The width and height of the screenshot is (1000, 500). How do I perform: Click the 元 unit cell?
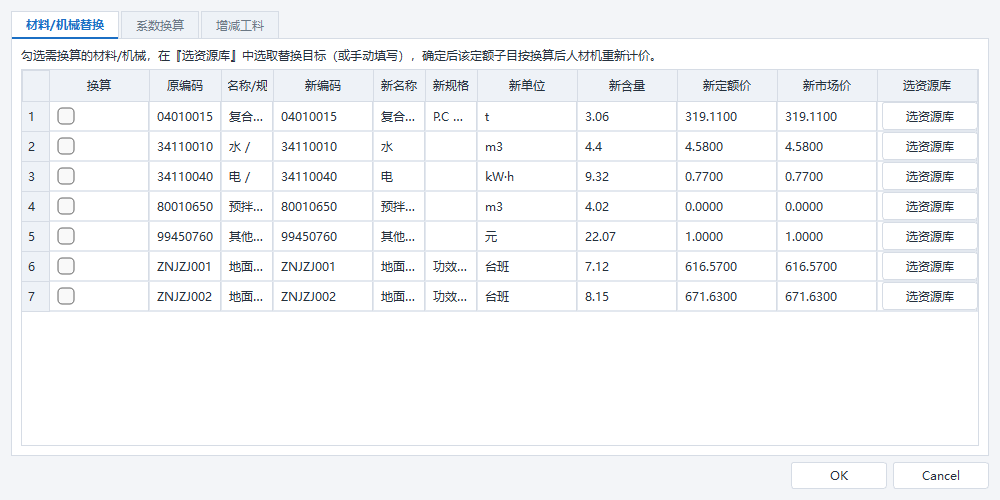(527, 237)
